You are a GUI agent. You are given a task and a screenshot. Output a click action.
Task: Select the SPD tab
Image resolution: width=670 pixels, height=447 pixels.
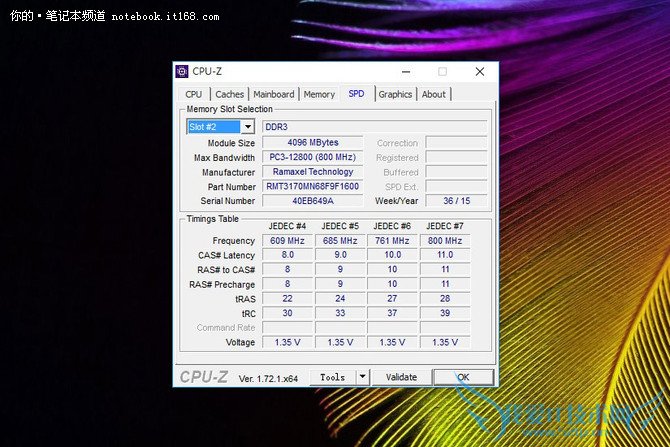[x=356, y=94]
